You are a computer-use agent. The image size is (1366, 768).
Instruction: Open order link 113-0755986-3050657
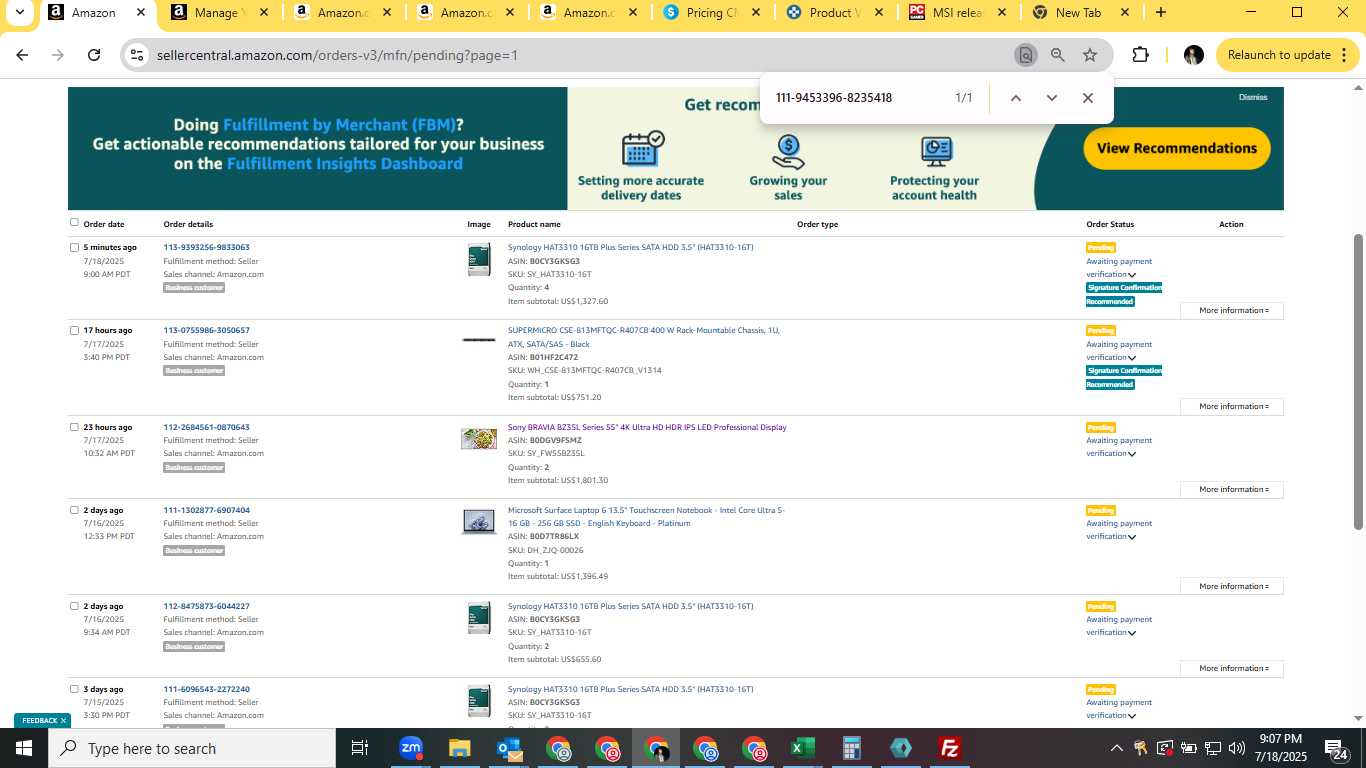point(207,330)
